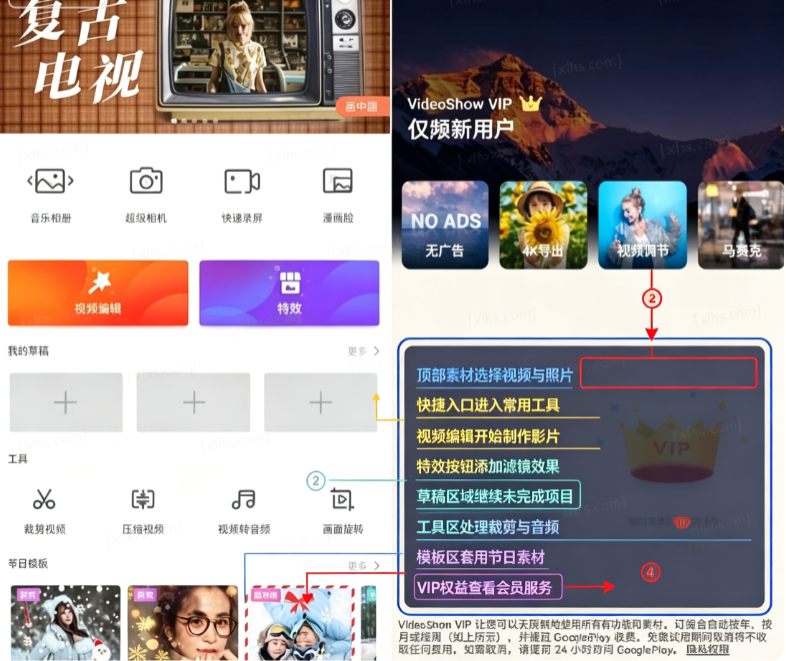The width and height of the screenshot is (786, 661).
Task: Tap the purple 特效 effects button
Action: (x=289, y=293)
